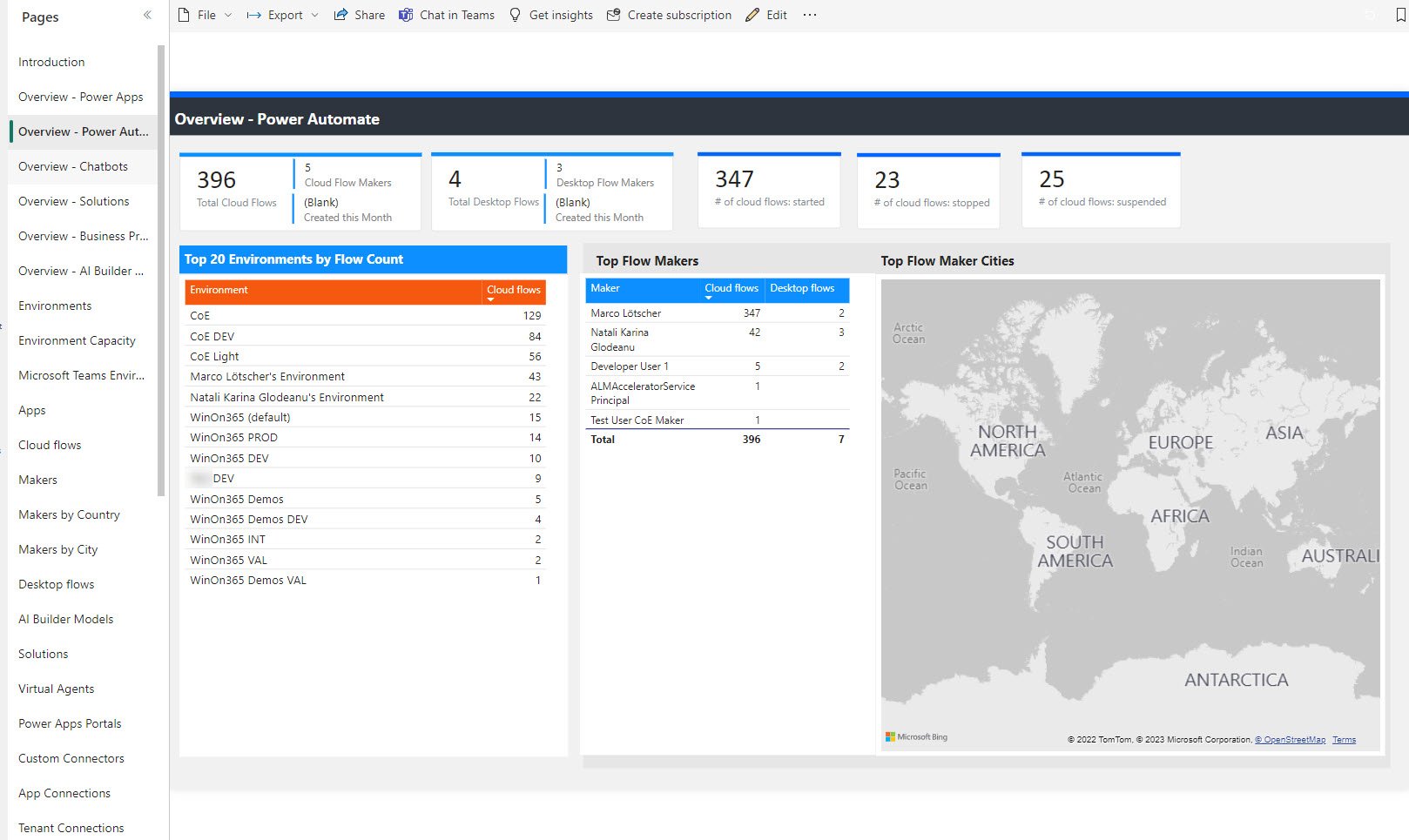Go to the Environments page
The height and width of the screenshot is (840, 1409).
coord(84,306)
